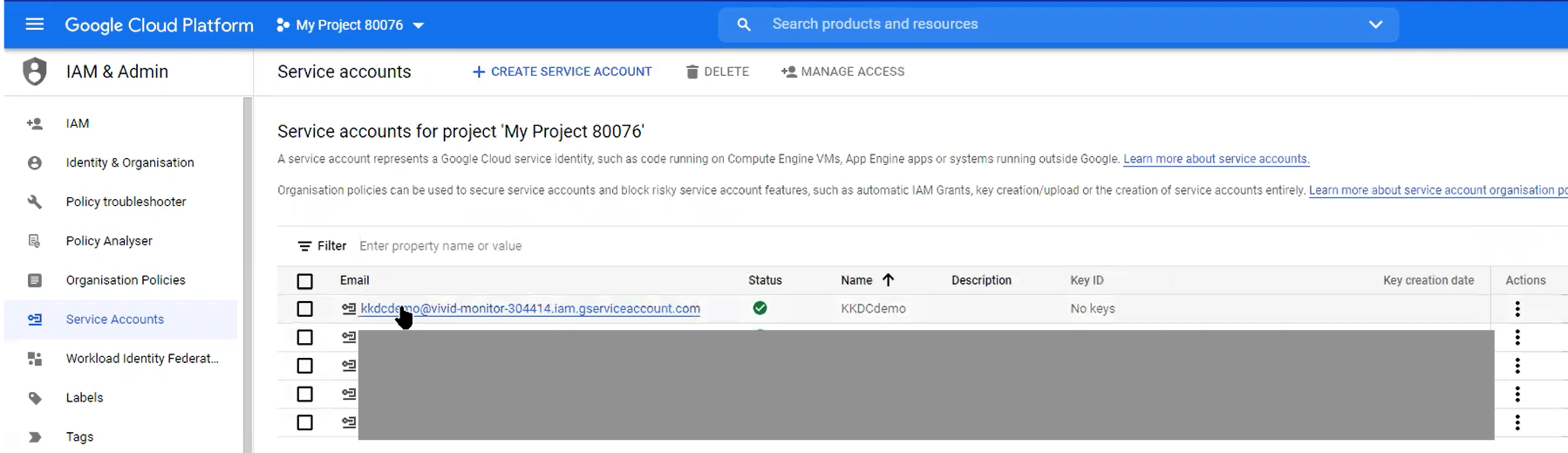Click the sort arrow beside Name column
The width and height of the screenshot is (1568, 453).
click(x=888, y=280)
